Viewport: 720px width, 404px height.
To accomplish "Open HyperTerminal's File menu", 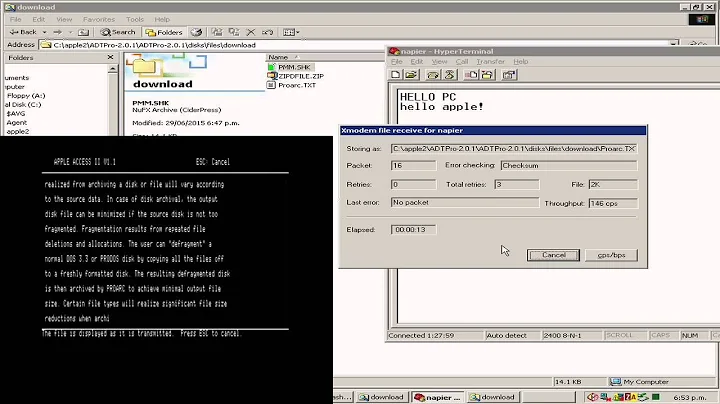I will coord(397,62).
